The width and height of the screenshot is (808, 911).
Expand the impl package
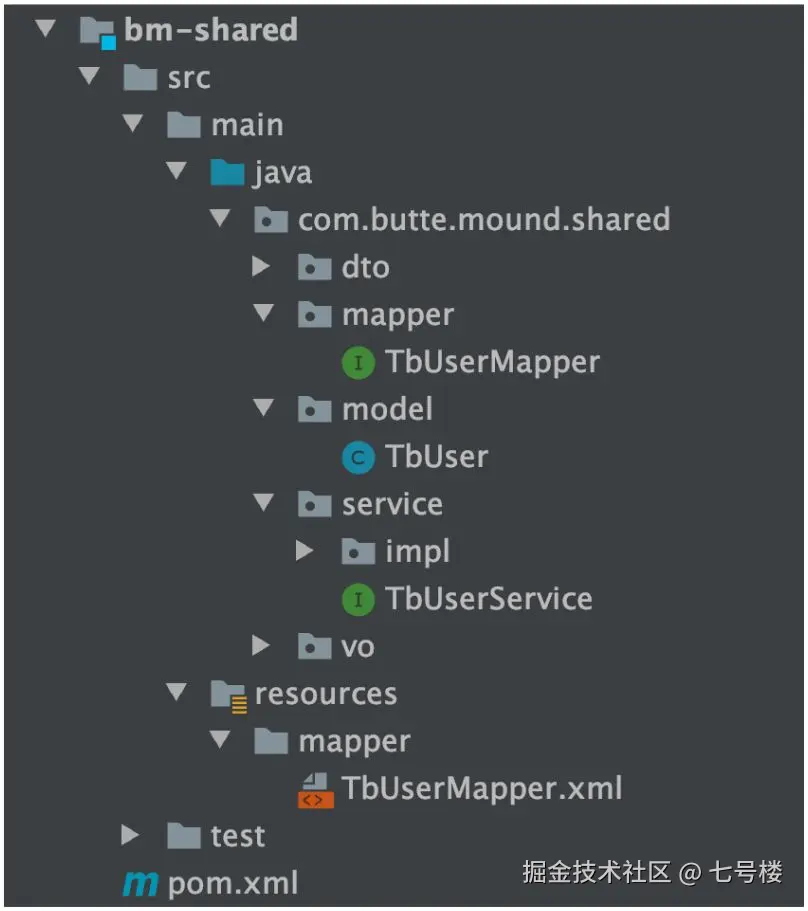coord(304,551)
